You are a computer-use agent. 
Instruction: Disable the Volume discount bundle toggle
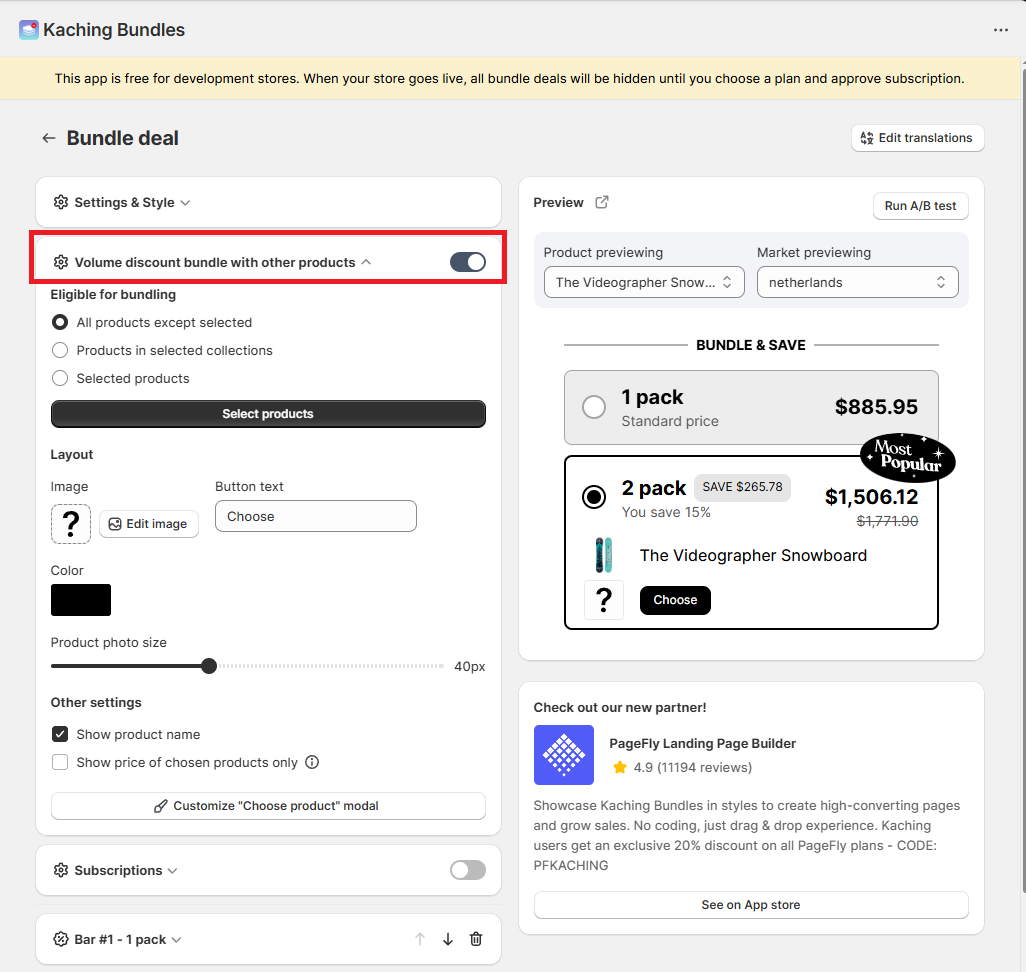(x=468, y=262)
